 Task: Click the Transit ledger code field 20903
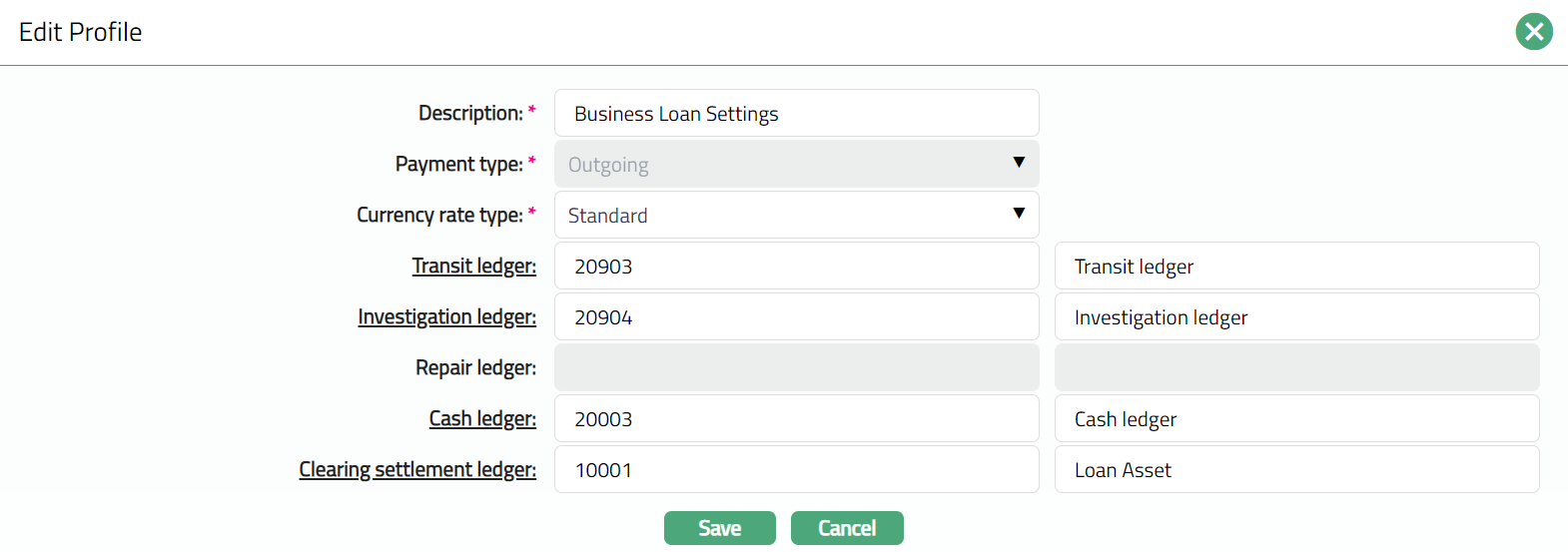[x=796, y=266]
